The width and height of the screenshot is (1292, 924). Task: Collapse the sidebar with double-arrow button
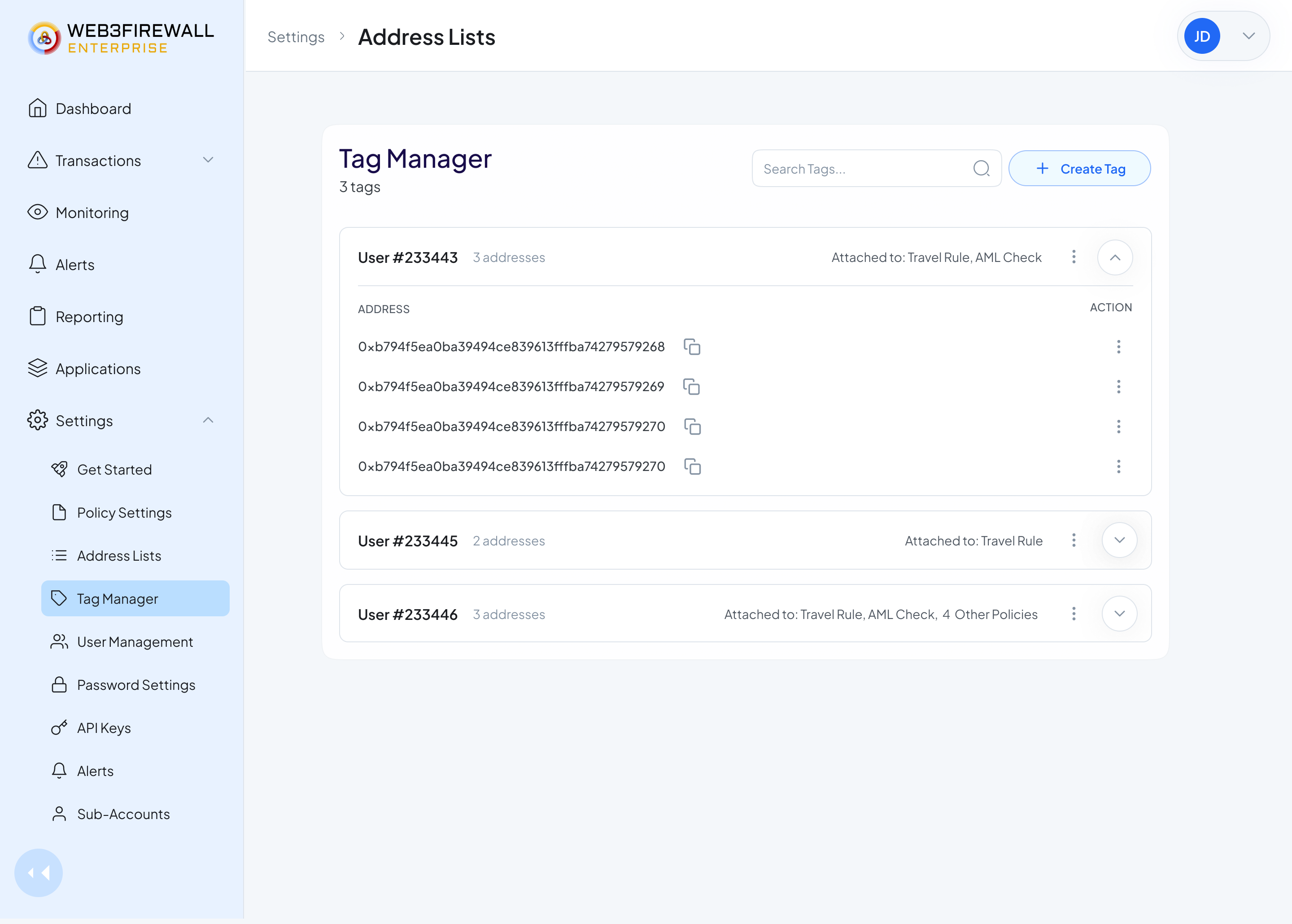(39, 873)
